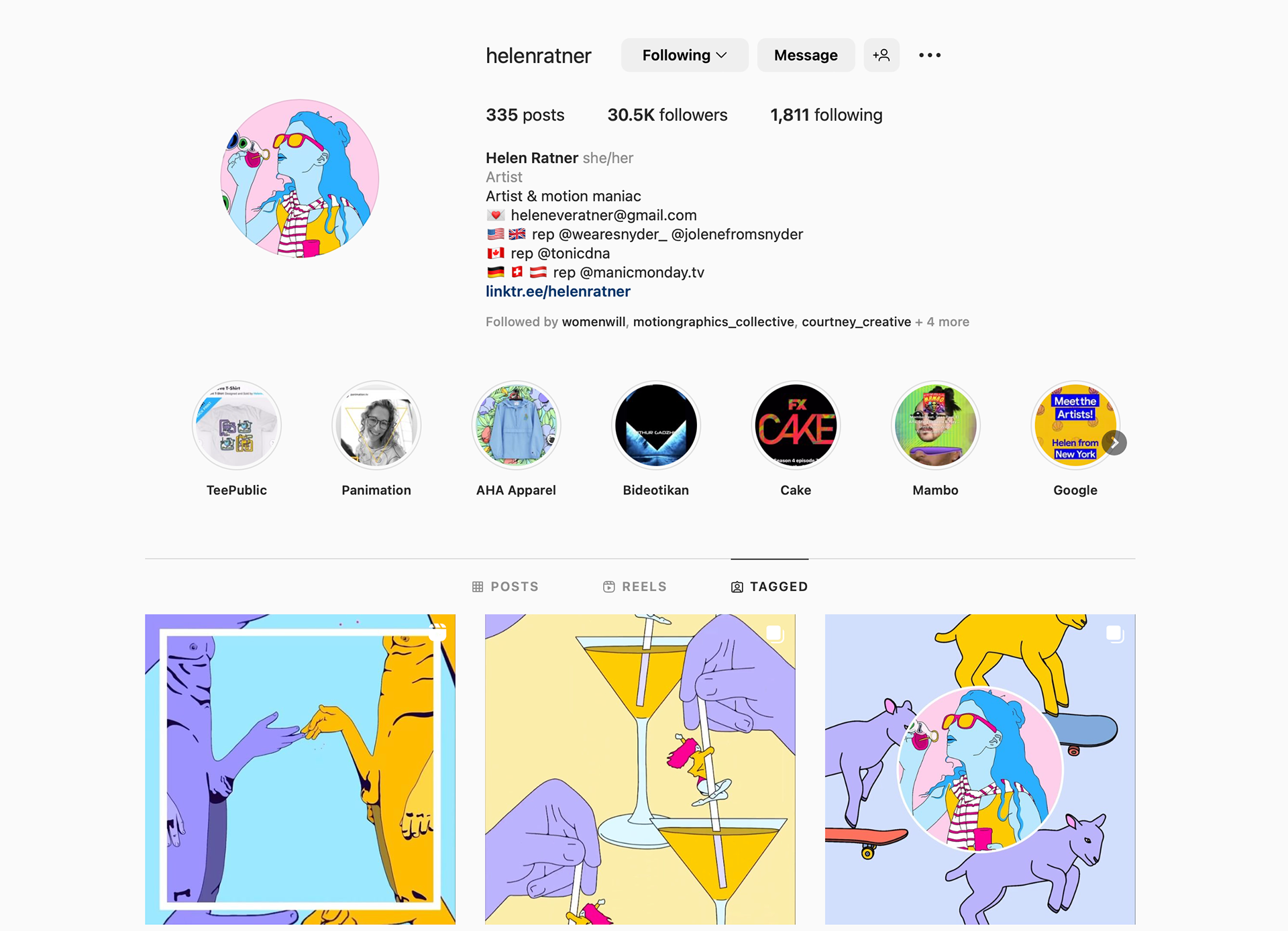1288x931 pixels.
Task: View the AHA Apparel highlight
Action: coord(516,425)
